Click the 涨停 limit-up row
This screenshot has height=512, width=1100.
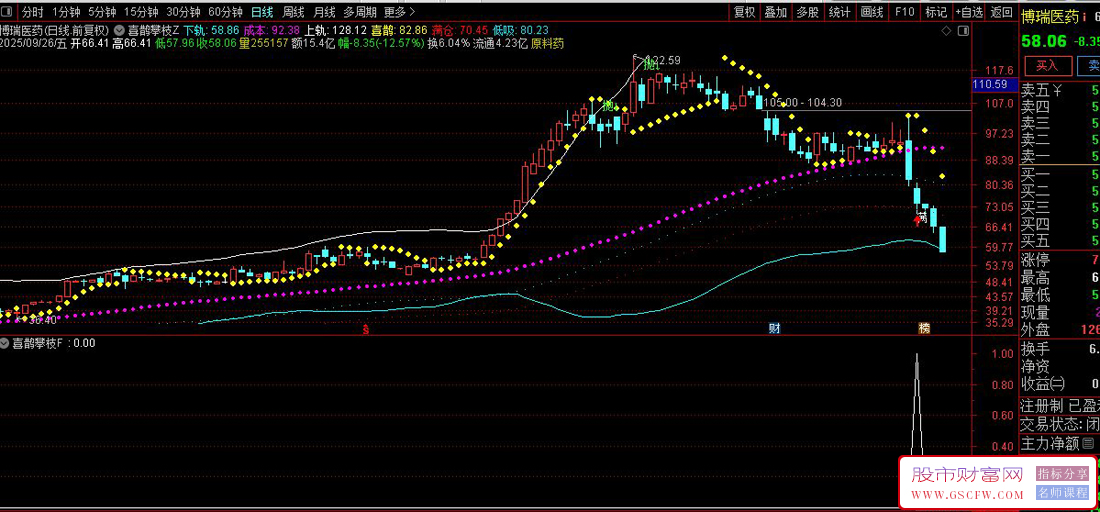(x=1060, y=261)
